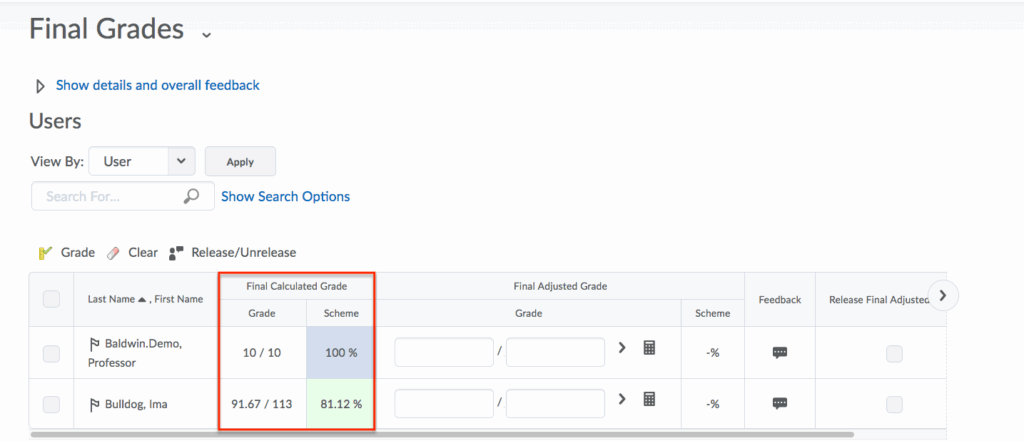Select checkbox for Baldwin.Demo, Professor
Image resolution: width=1024 pixels, height=441 pixels.
pos(52,352)
